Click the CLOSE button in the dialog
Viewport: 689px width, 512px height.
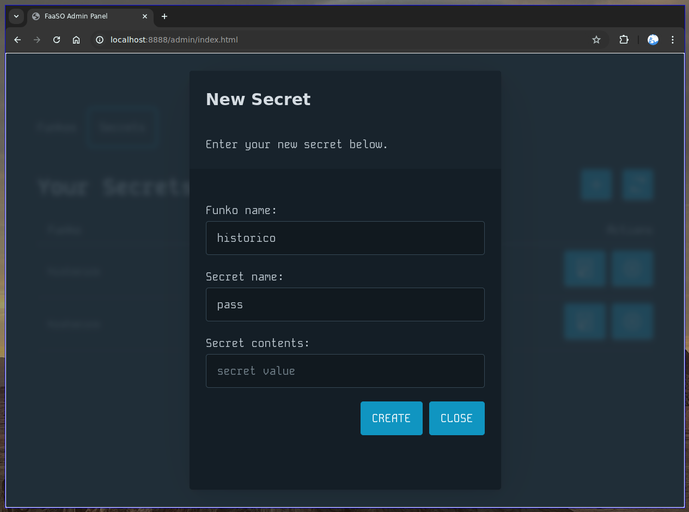[x=457, y=418]
